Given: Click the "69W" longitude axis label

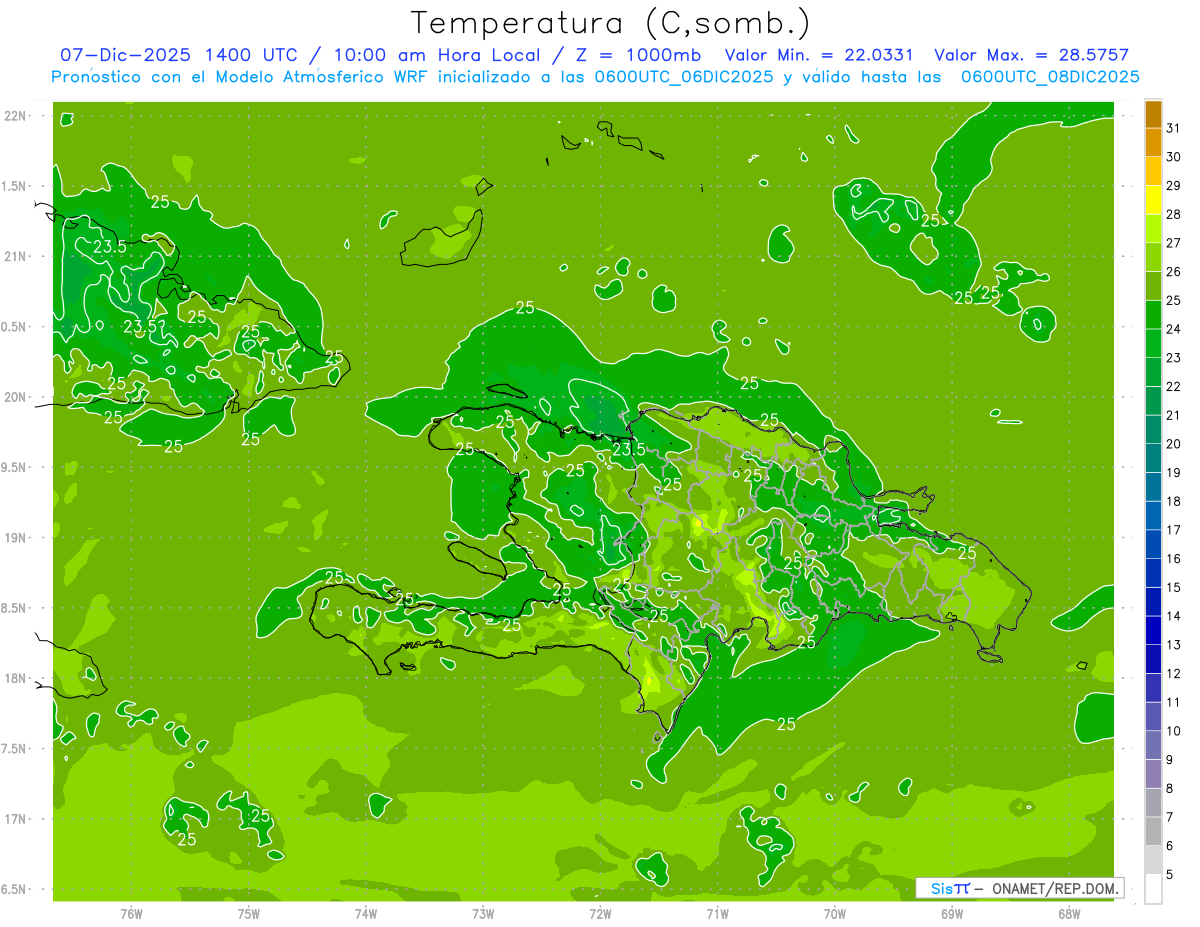Looking at the screenshot, I should pyautogui.click(x=952, y=913).
